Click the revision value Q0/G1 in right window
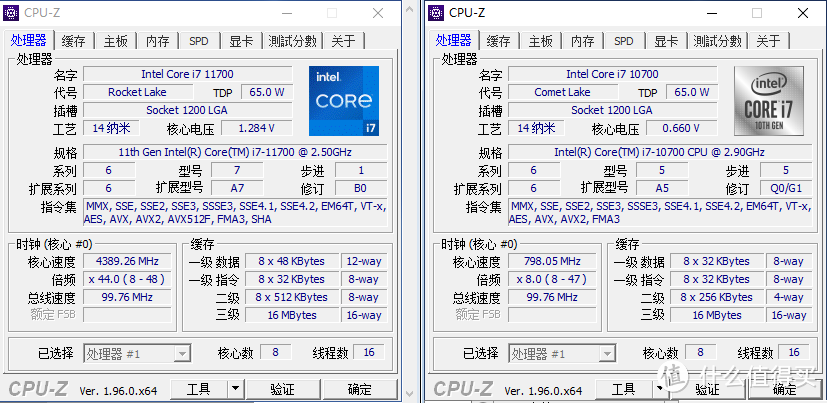 pos(786,188)
